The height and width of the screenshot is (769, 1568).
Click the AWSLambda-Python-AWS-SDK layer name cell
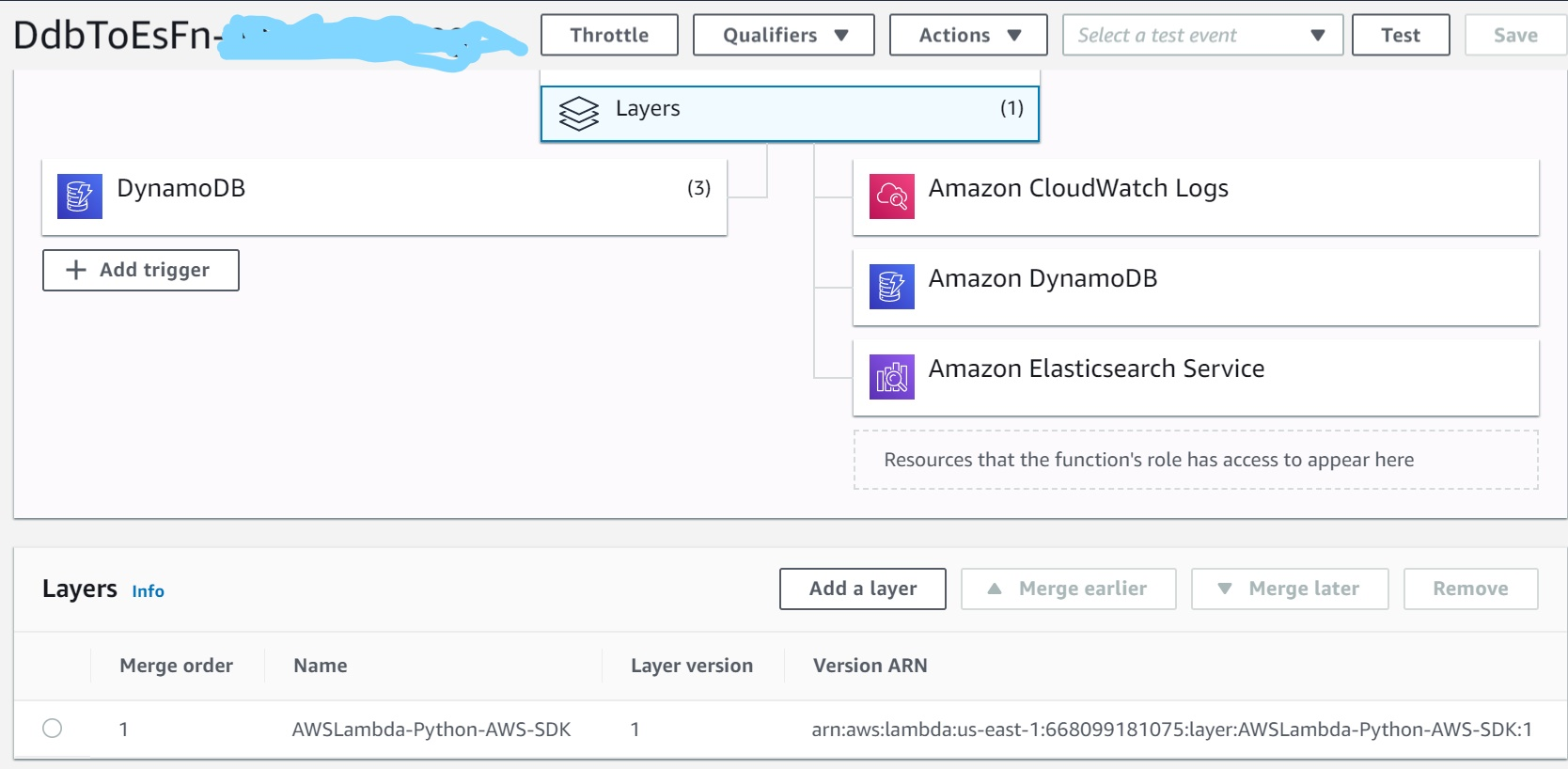click(431, 730)
